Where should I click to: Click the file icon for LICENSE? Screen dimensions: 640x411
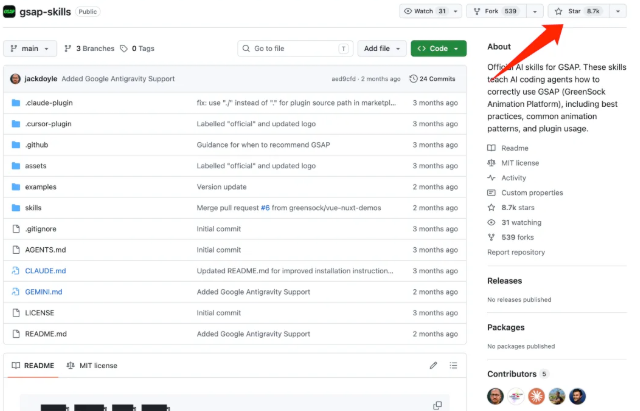point(16,313)
